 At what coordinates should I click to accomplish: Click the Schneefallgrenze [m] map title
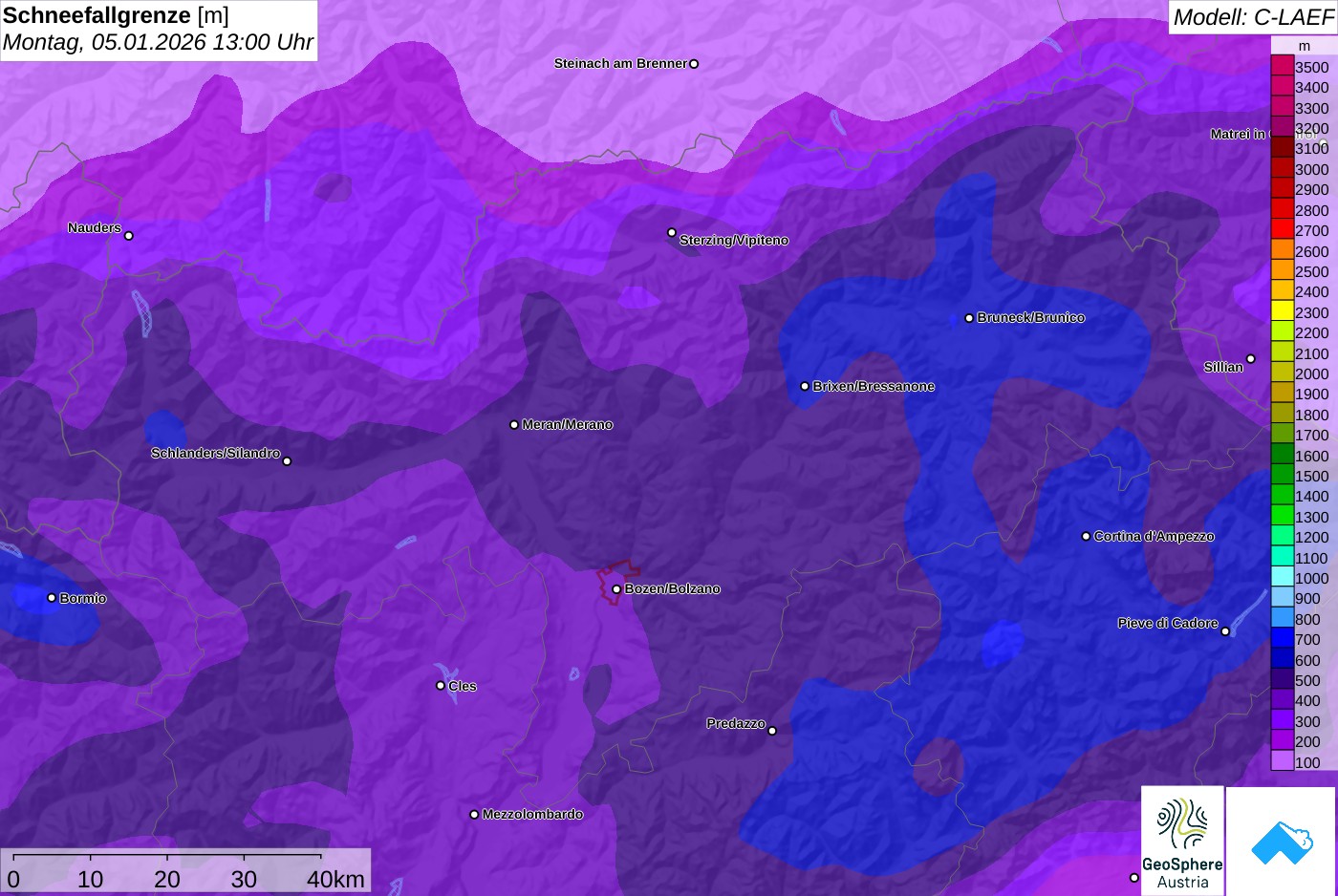pos(117,15)
